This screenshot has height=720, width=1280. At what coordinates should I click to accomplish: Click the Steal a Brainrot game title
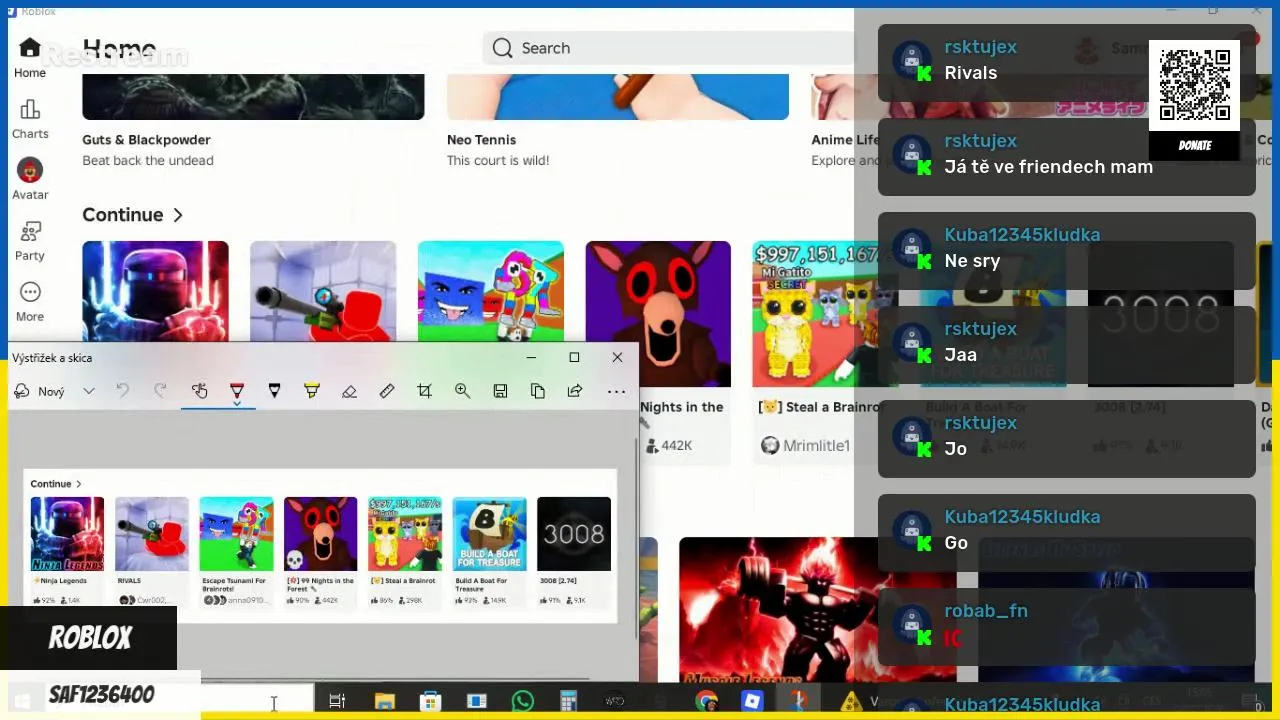point(820,407)
